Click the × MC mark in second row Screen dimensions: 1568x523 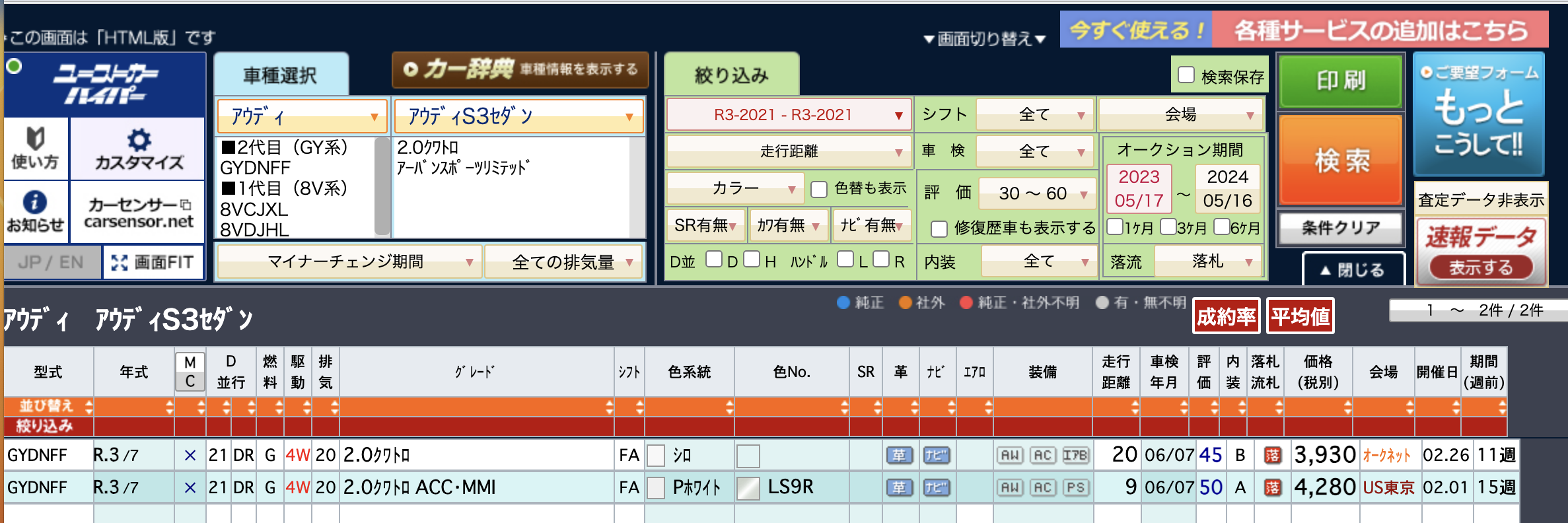[190, 487]
